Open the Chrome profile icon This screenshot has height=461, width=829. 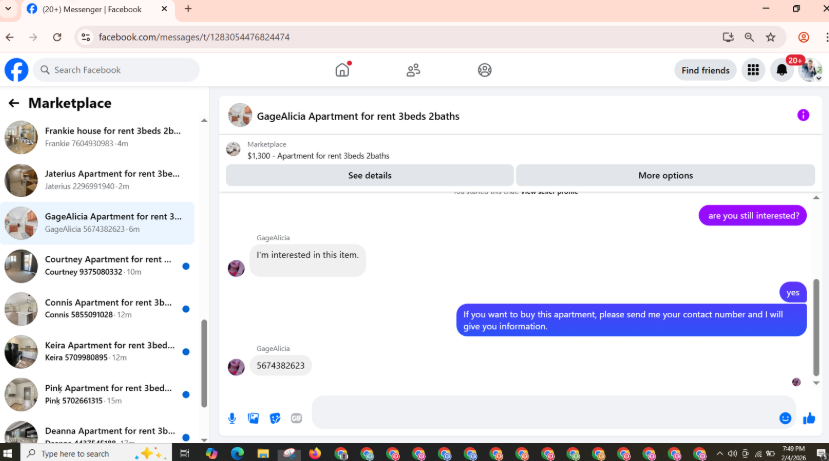(x=803, y=37)
